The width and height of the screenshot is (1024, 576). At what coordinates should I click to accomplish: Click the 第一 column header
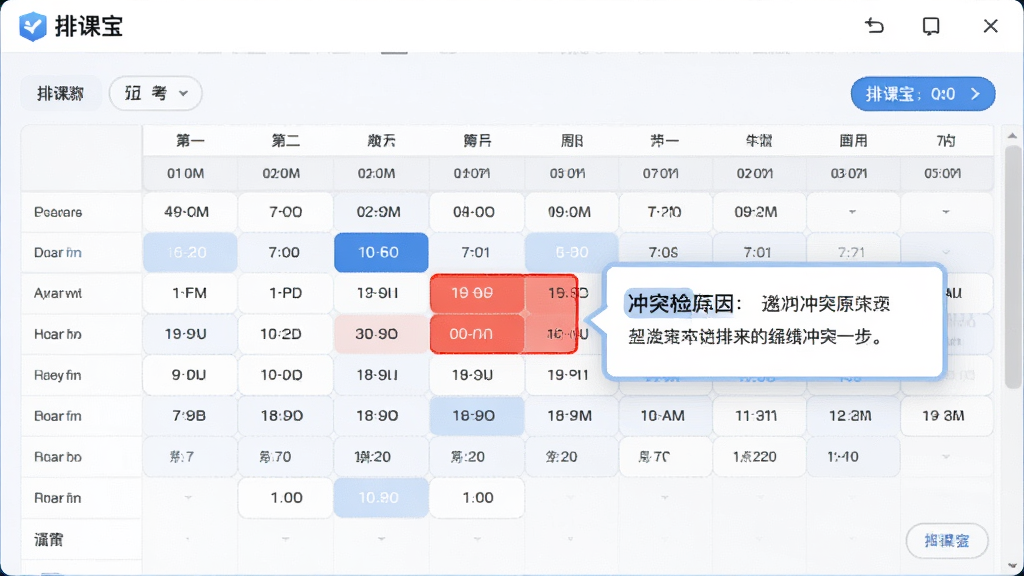(x=190, y=140)
